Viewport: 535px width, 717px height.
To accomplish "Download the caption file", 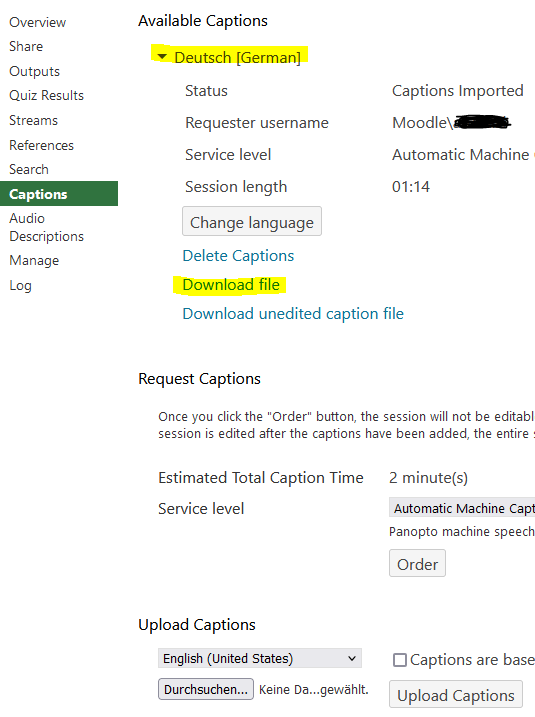I will click(x=231, y=285).
